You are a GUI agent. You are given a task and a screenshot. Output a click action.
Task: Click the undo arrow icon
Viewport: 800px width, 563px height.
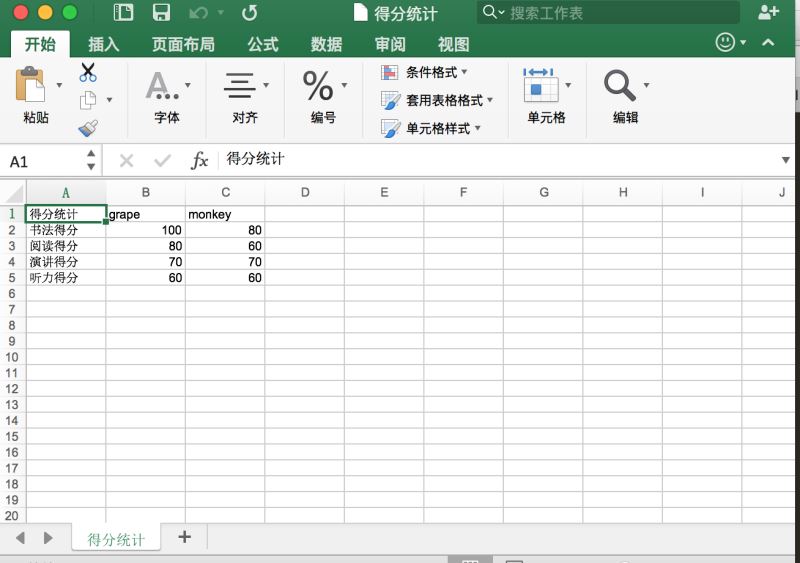[x=198, y=13]
